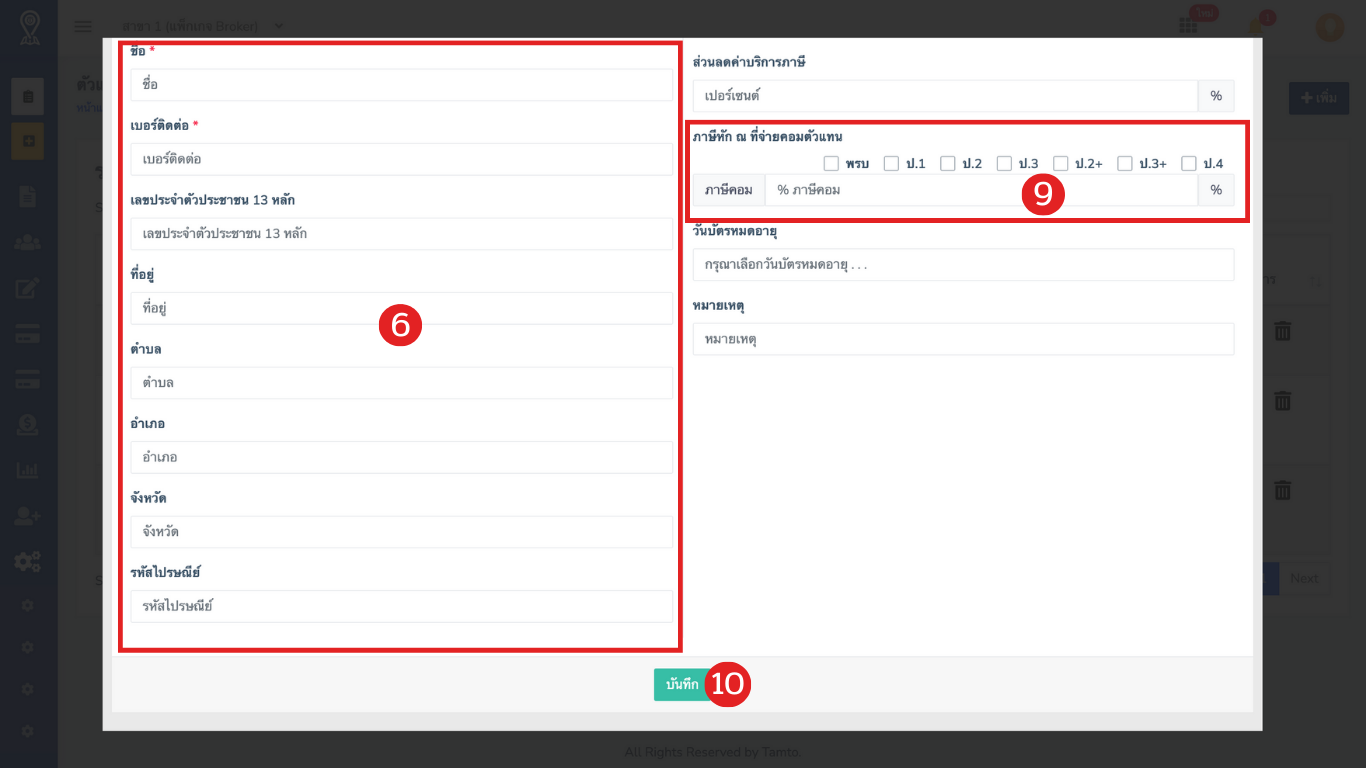Open the multi-gear settings icon in the sidebar

[x=28, y=561]
